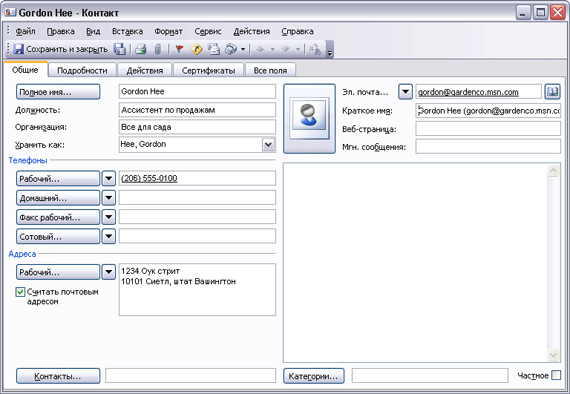Click the field beside Категории button

click(430, 376)
